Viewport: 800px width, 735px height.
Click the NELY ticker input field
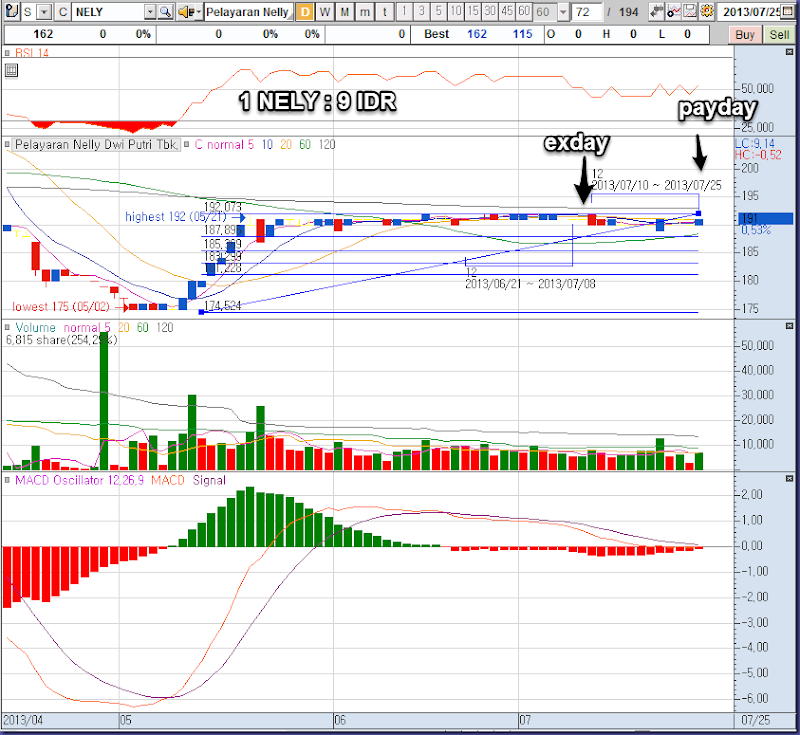[x=109, y=12]
